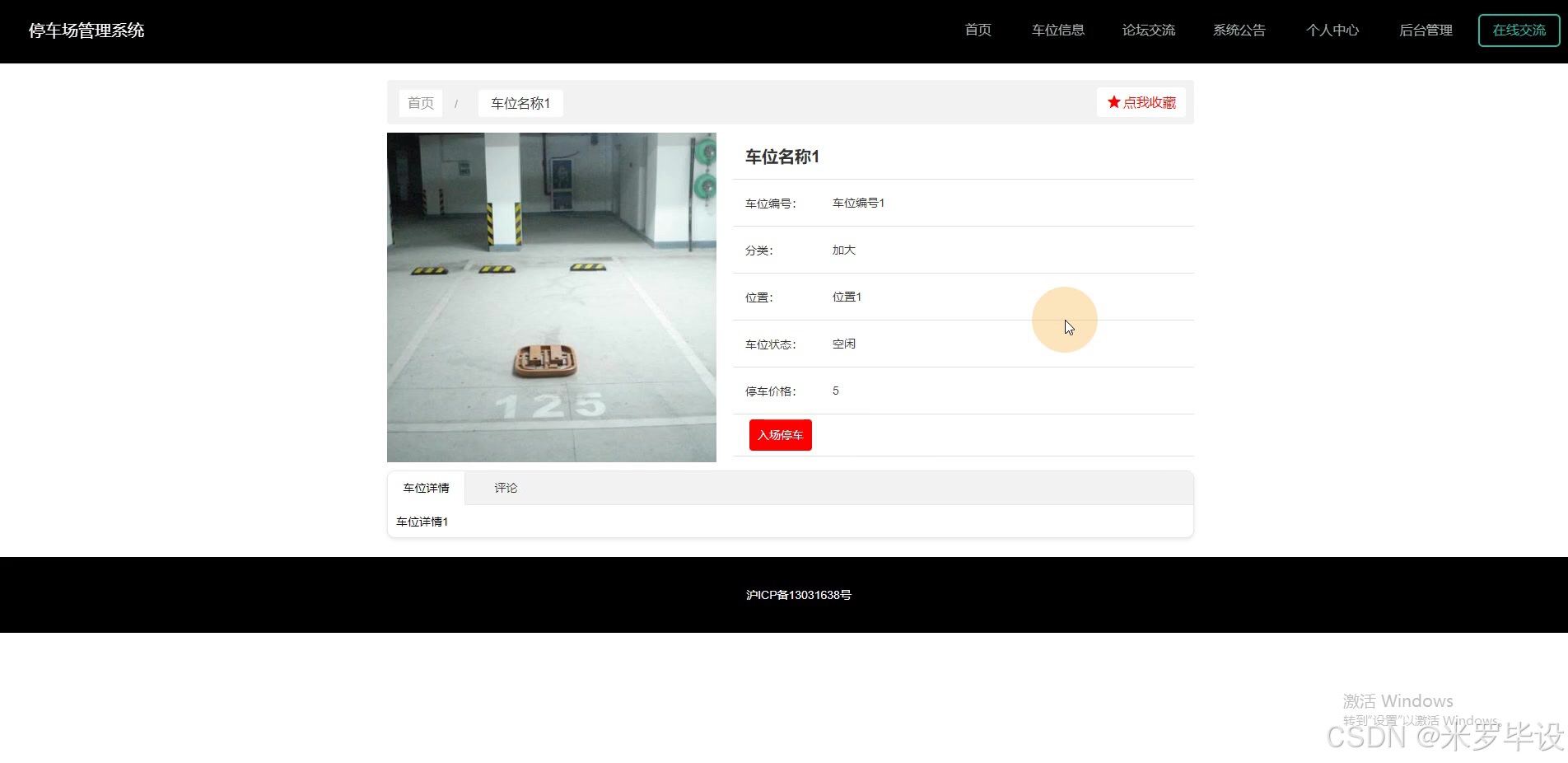Click the 位置: field label
This screenshot has height=763, width=1568.
pos(759,297)
